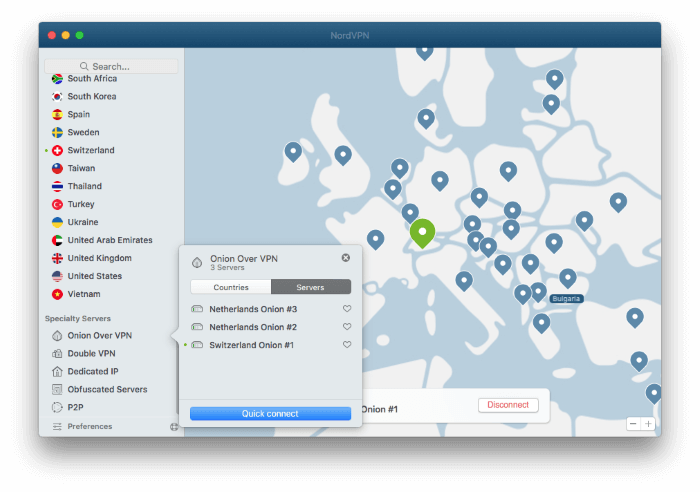Click the Preferences sliders icon
700x492 pixels.
click(57, 427)
